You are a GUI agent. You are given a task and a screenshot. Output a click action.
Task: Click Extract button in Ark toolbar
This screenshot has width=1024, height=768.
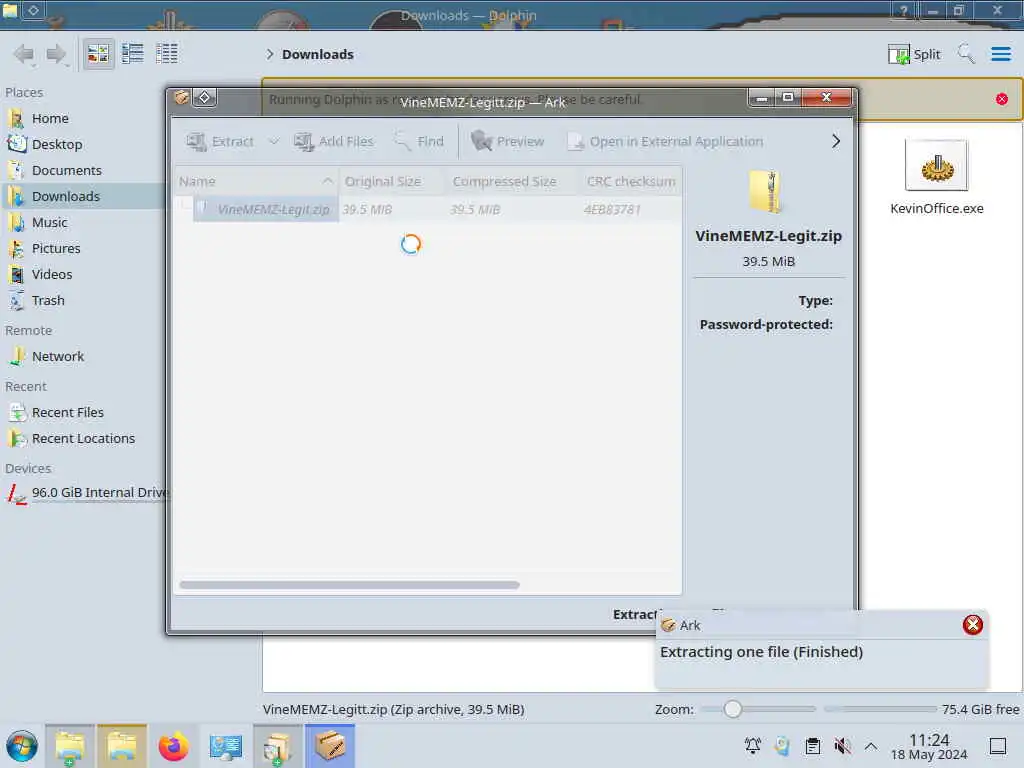tap(221, 141)
